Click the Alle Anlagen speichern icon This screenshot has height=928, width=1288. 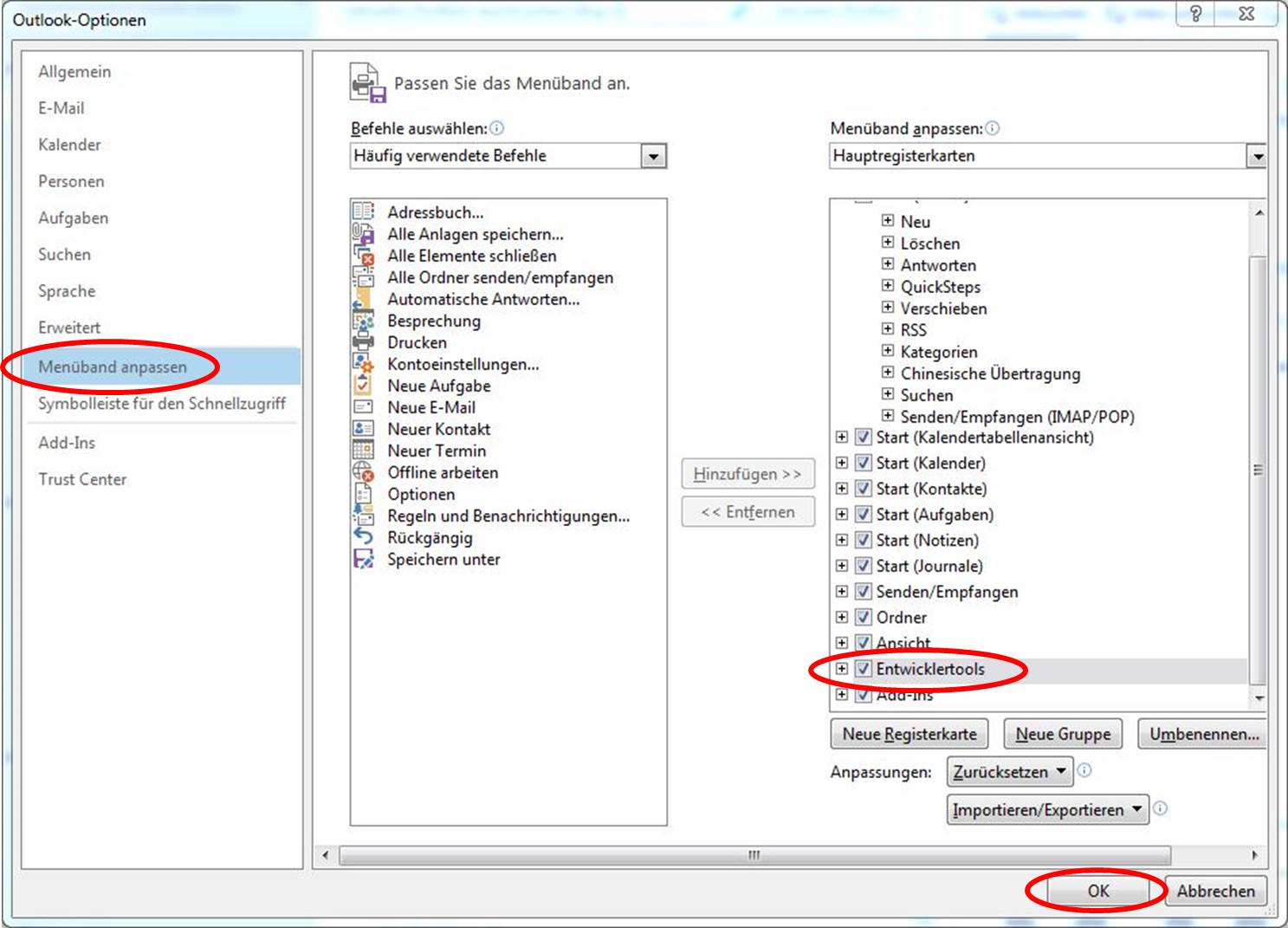363,233
